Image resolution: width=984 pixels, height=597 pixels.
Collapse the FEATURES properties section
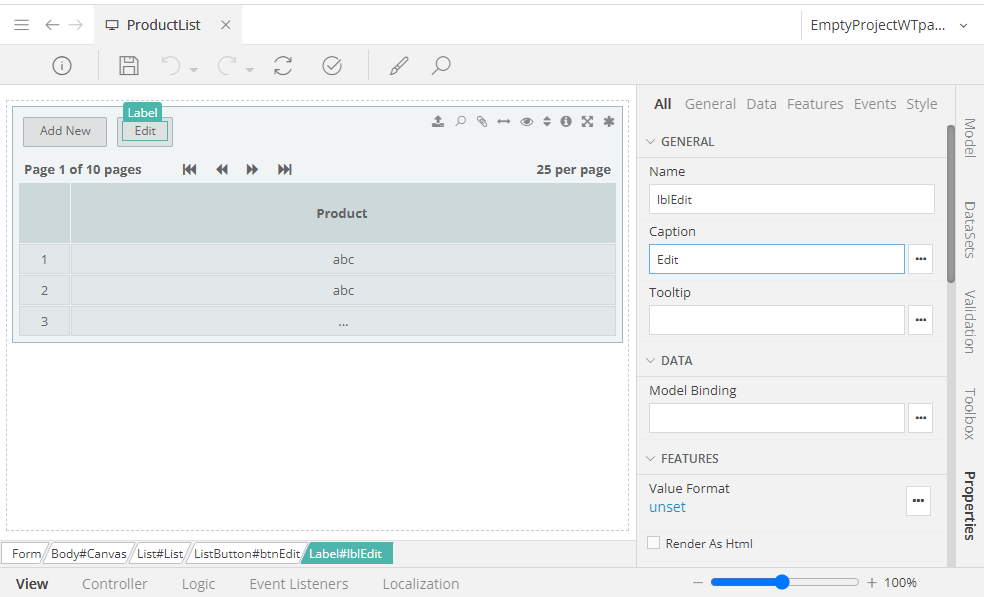(651, 459)
